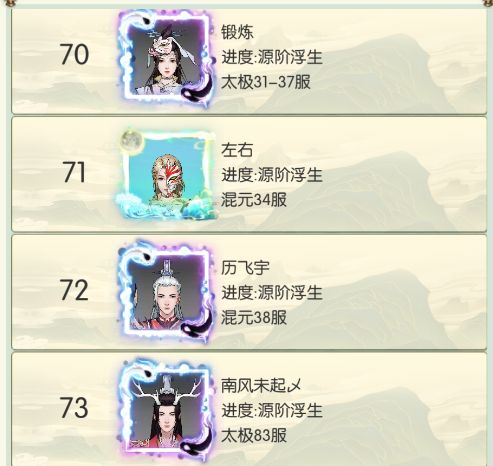Tap the masked avatar of 左右
The width and height of the screenshot is (493, 466).
[x=167, y=175]
